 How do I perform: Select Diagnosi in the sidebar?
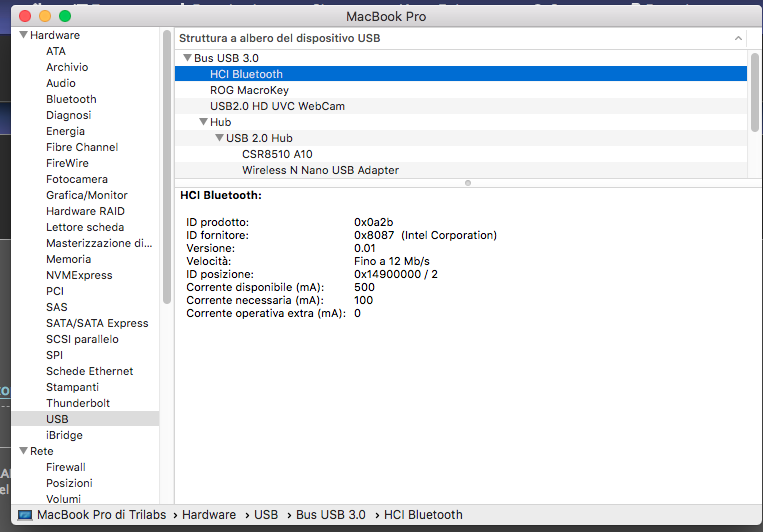69,115
